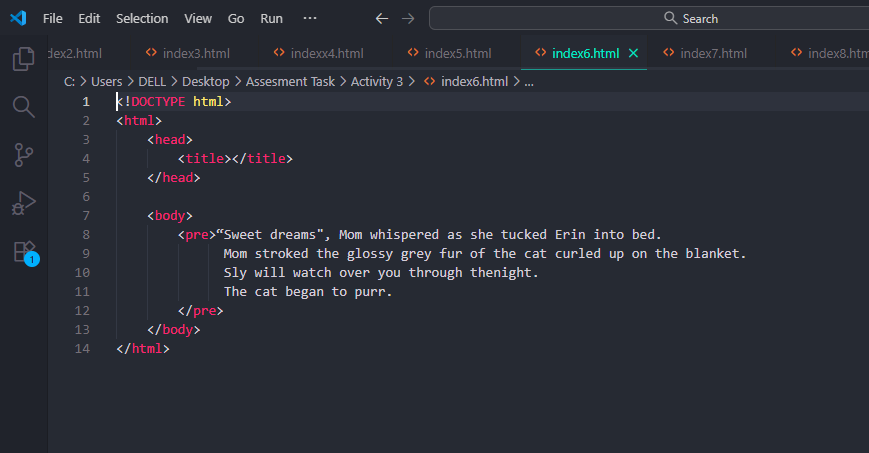Expand the hidden menus ellipsis
The image size is (869, 453).
[310, 18]
